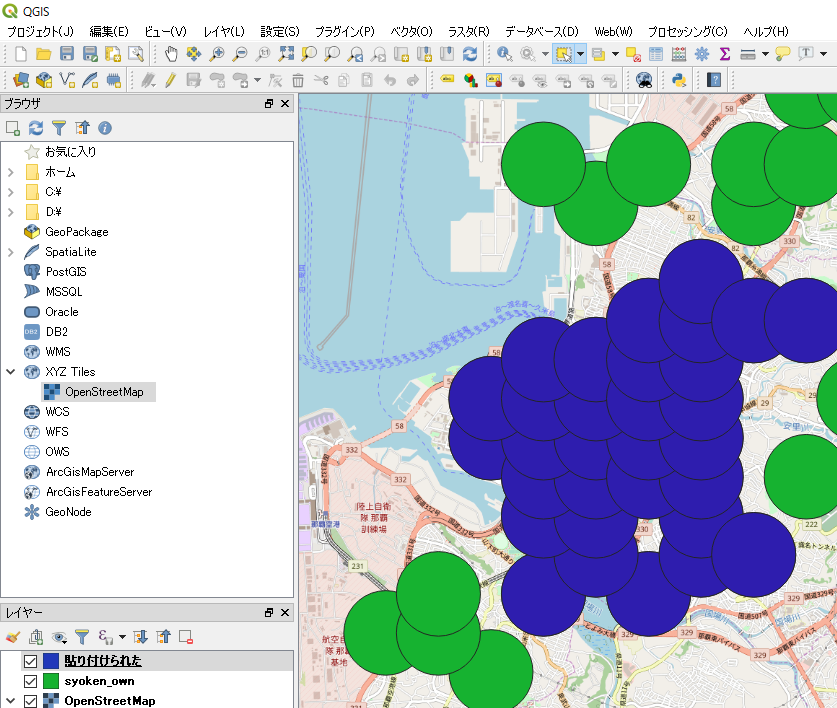The width and height of the screenshot is (837, 708).
Task: Click the blue swatch of 貼り付けられた layer
Action: pyautogui.click(x=52, y=661)
